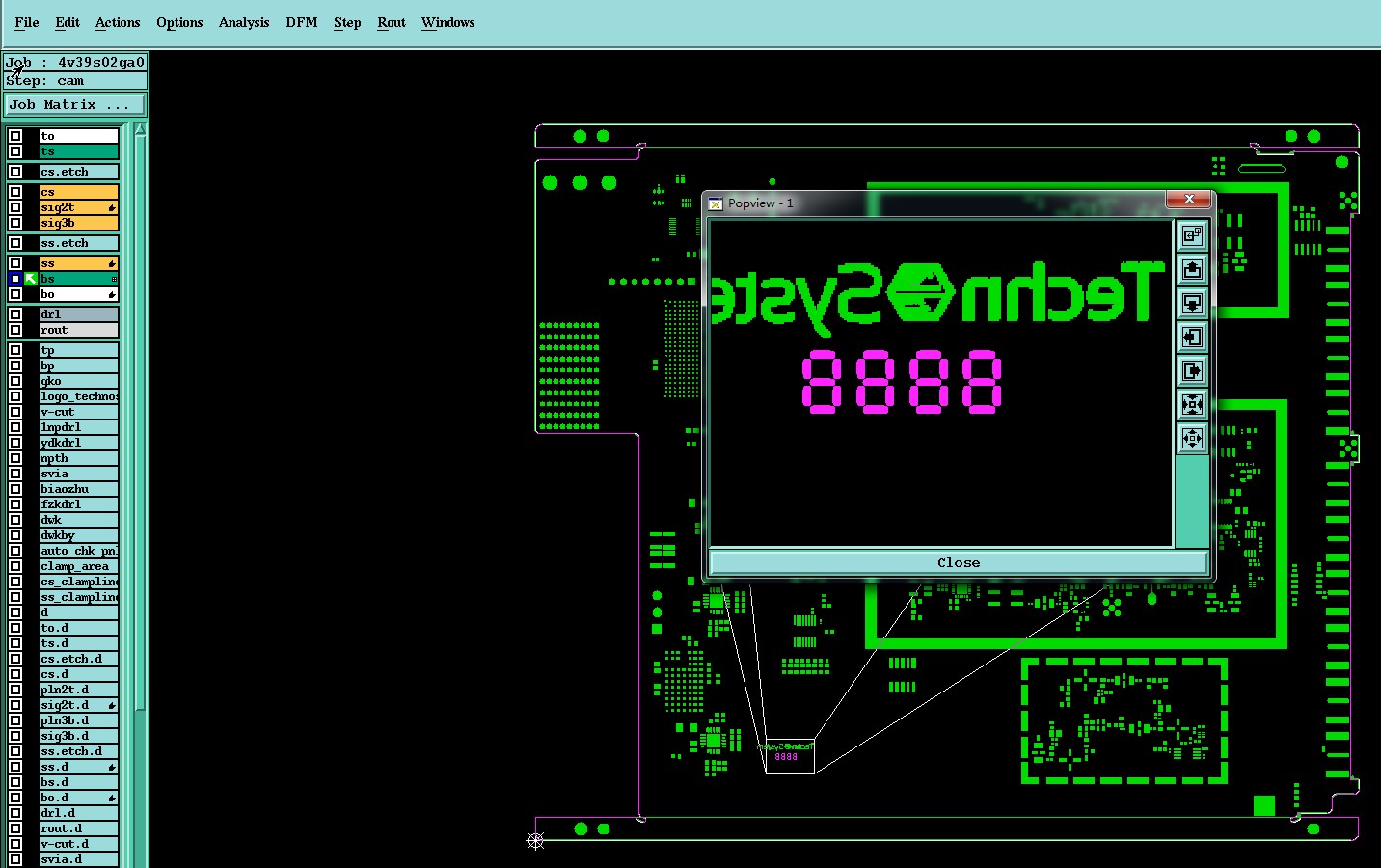Open the Step menu

[x=347, y=22]
